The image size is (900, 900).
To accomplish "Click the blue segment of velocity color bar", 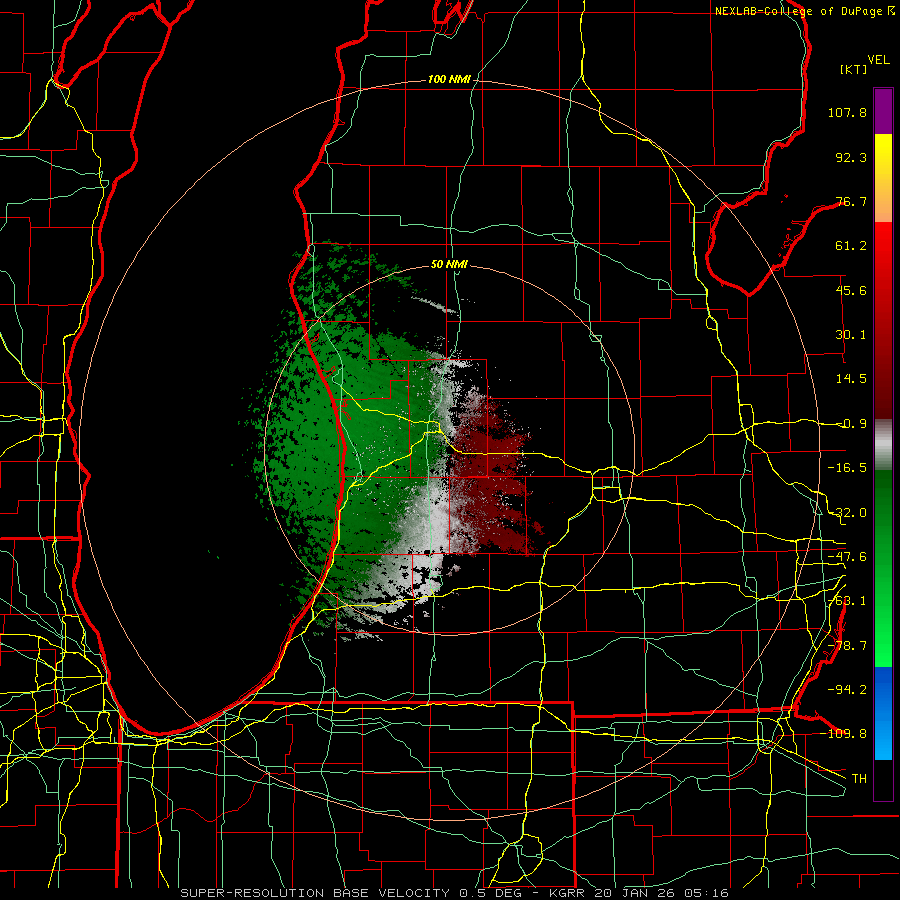I will coord(883,713).
